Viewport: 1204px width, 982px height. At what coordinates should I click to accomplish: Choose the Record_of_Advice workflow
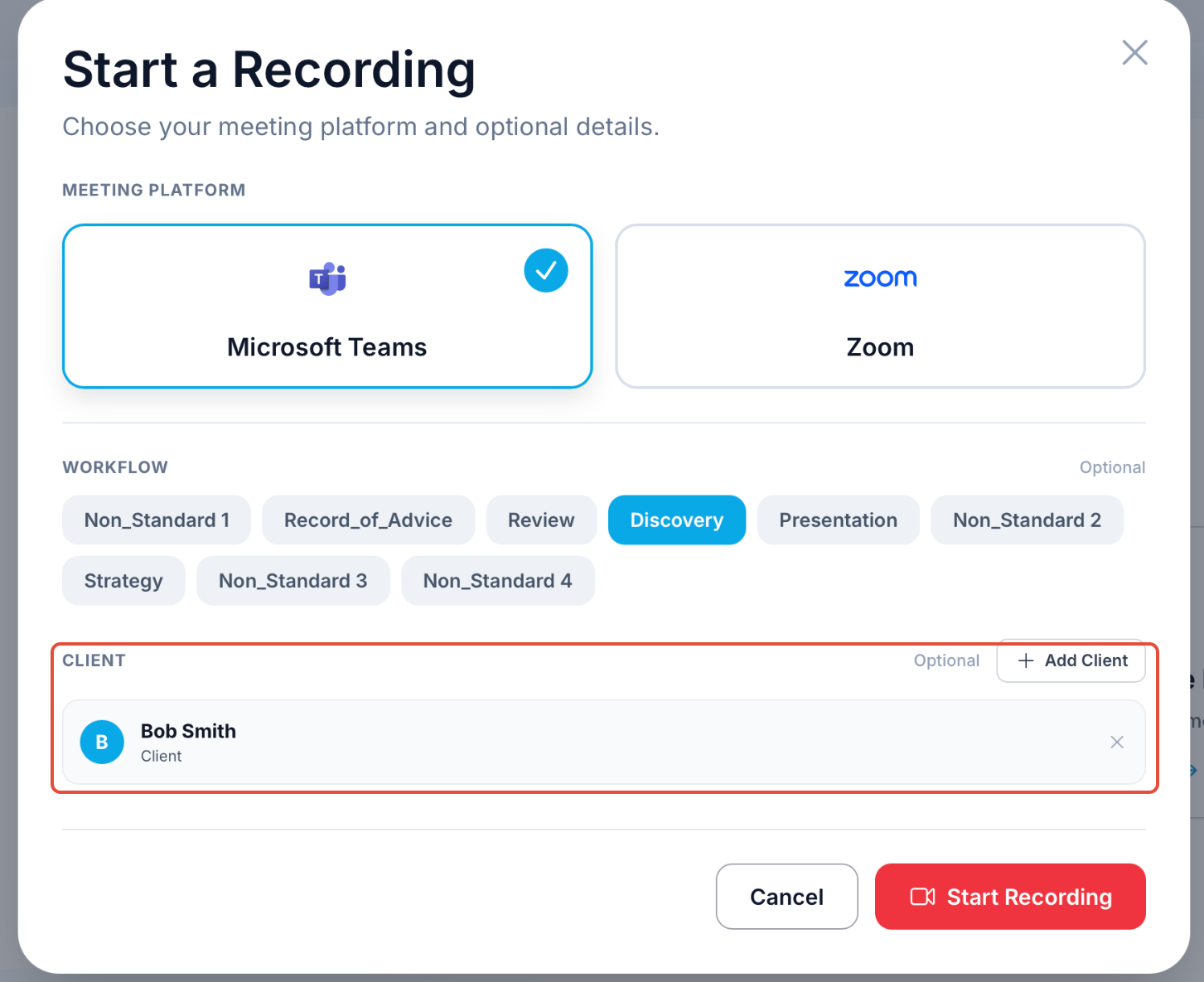click(368, 520)
